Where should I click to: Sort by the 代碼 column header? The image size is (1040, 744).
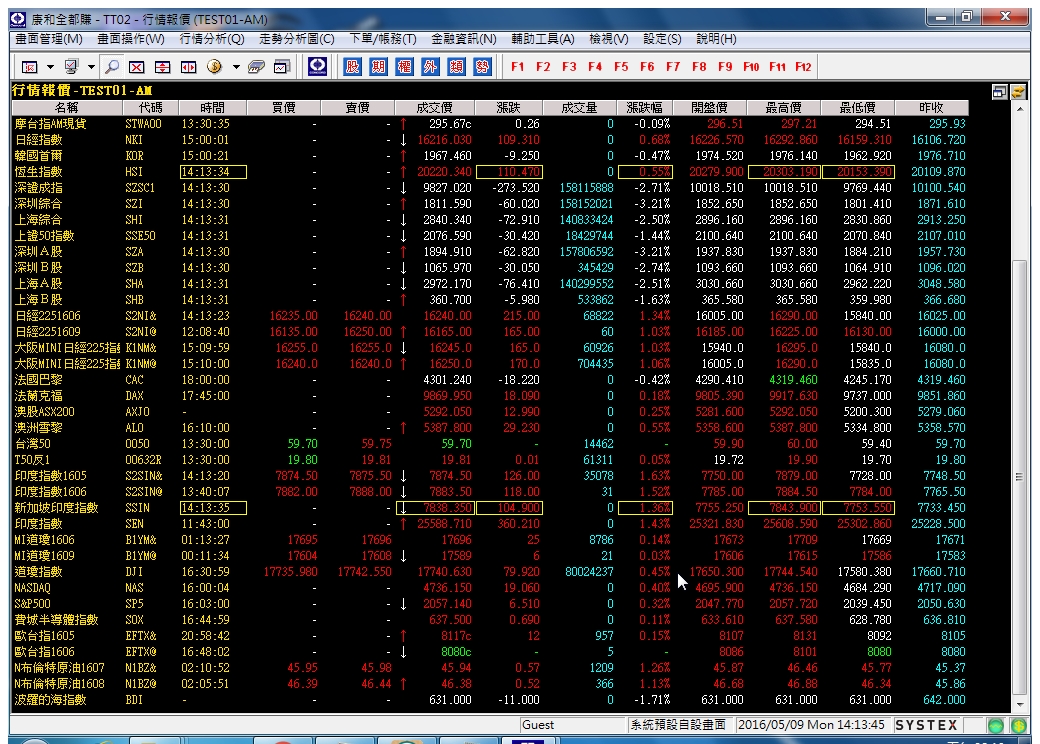coord(151,107)
